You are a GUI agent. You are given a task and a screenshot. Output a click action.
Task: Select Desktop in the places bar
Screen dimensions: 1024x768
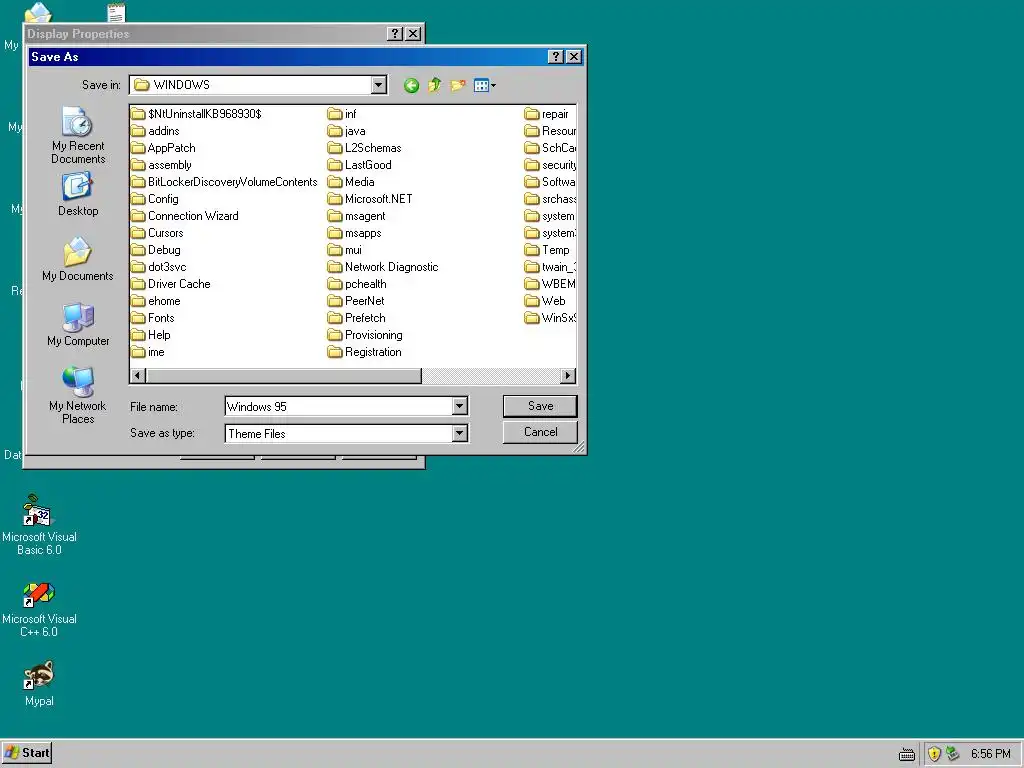78,194
